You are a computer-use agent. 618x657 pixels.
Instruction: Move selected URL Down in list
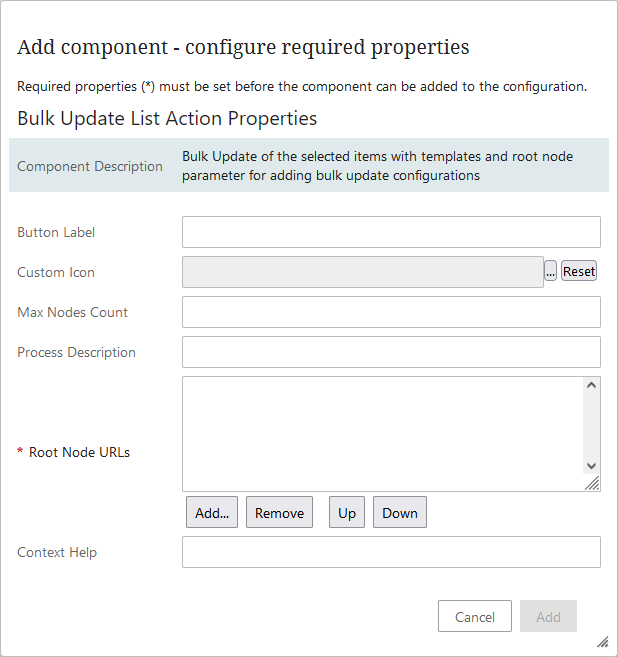click(400, 512)
